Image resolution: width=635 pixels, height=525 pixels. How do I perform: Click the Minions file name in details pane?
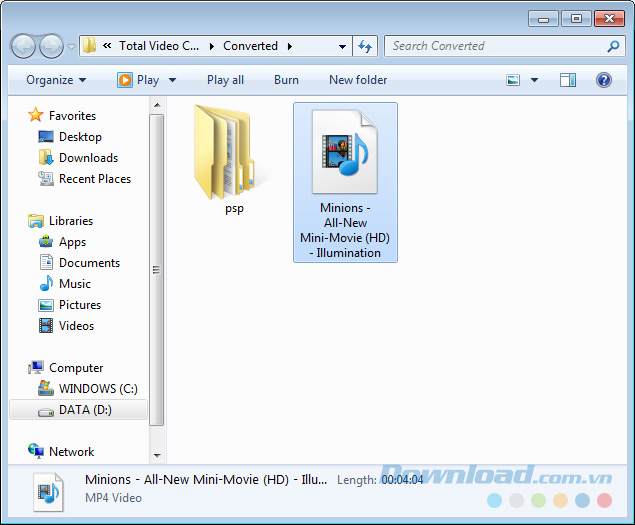point(206,480)
